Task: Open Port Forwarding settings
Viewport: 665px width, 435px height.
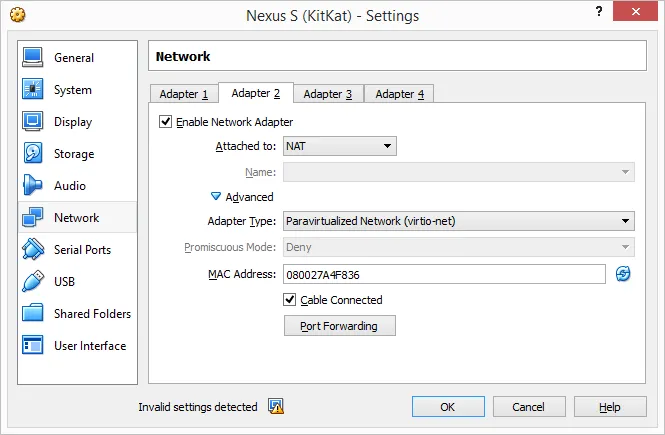Action: (340, 326)
